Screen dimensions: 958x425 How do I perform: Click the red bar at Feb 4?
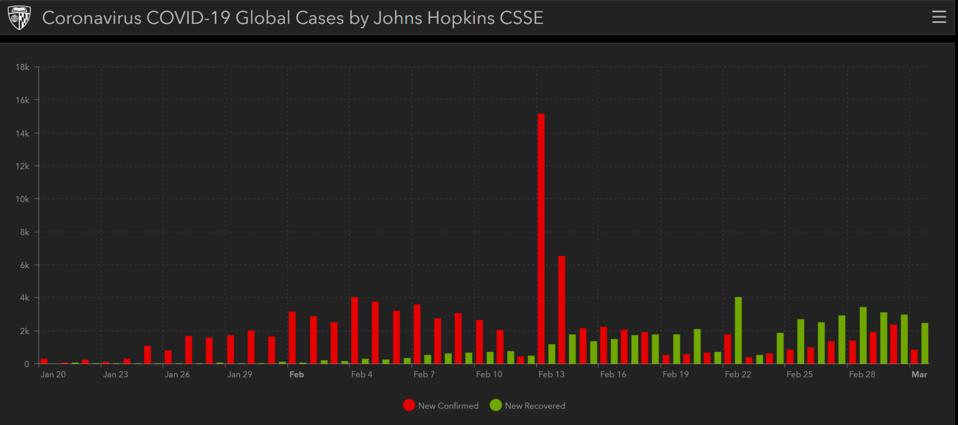[x=354, y=330]
